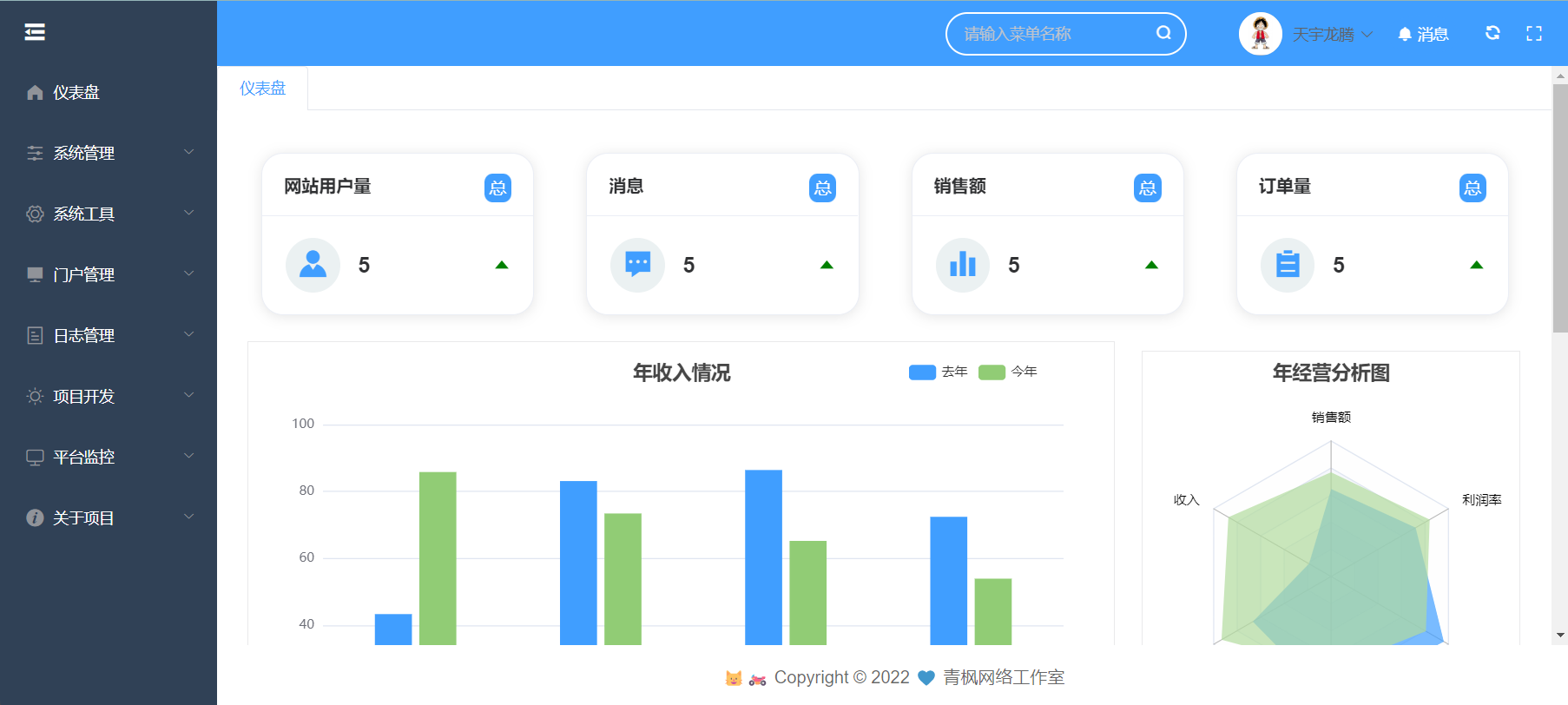Screen dimensions: 1568x705
Task: Click the 青枫网络工作室 footer link
Action: pos(1004,677)
